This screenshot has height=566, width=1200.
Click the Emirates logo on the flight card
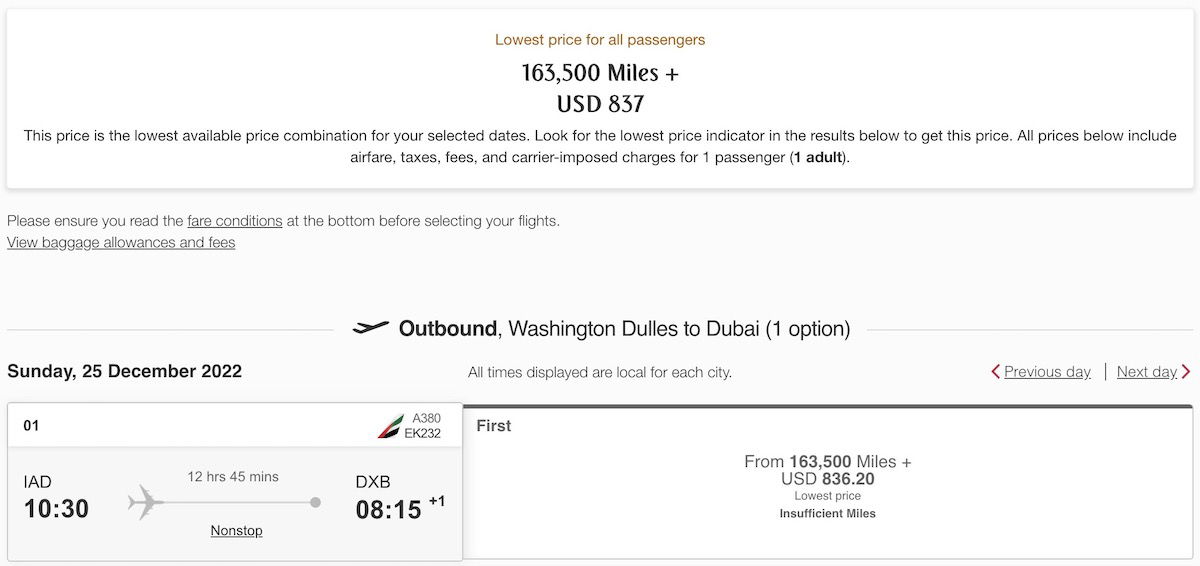click(390, 426)
